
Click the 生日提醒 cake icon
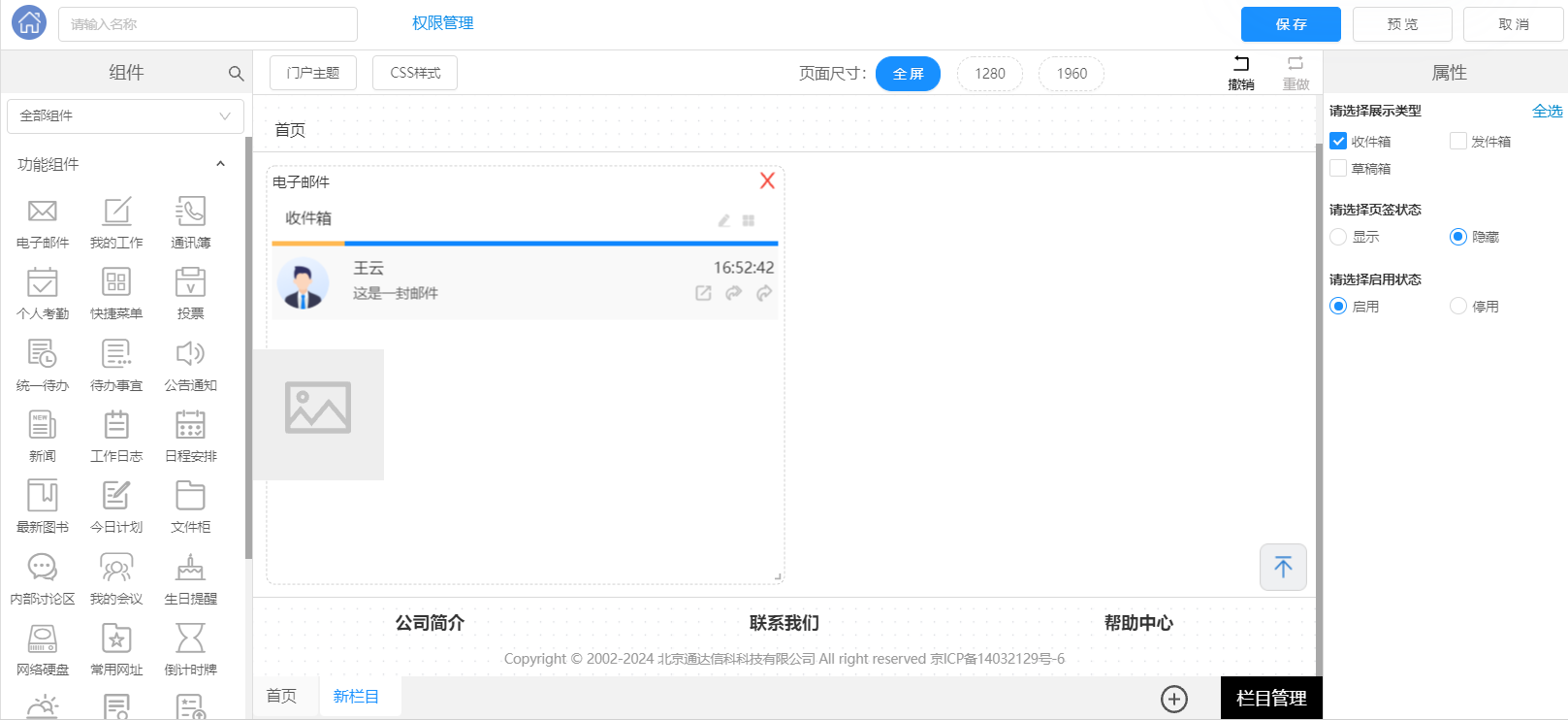190,568
